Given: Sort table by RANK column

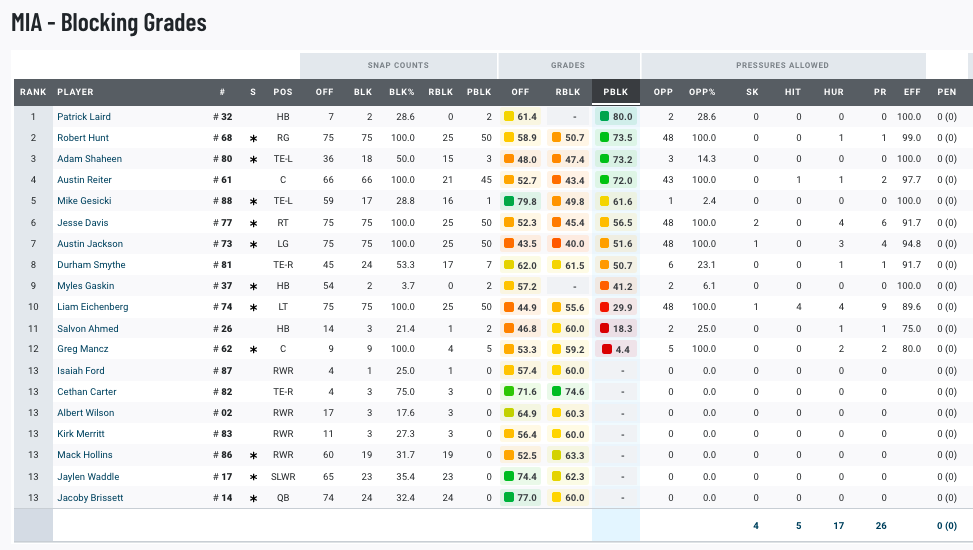Looking at the screenshot, I should 33,92.
